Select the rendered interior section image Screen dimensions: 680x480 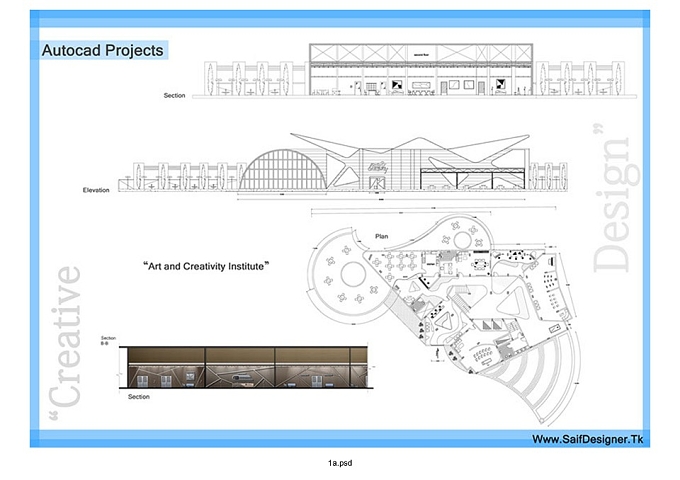(x=246, y=367)
